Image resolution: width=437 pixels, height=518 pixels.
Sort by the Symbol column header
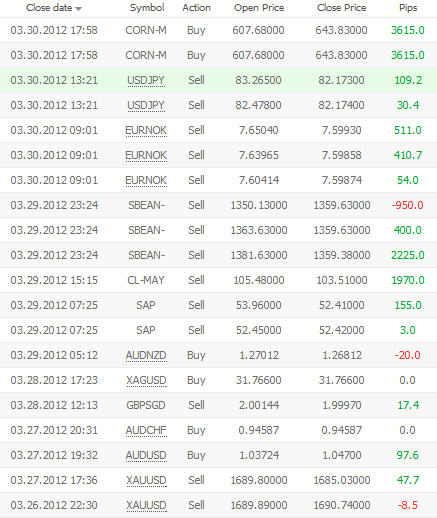point(147,8)
